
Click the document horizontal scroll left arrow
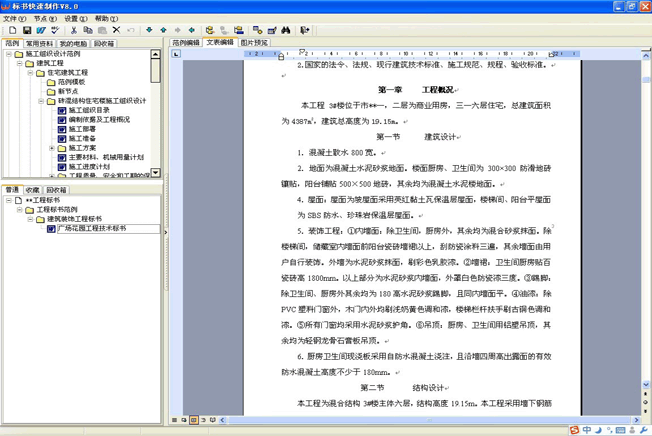[x=222, y=420]
